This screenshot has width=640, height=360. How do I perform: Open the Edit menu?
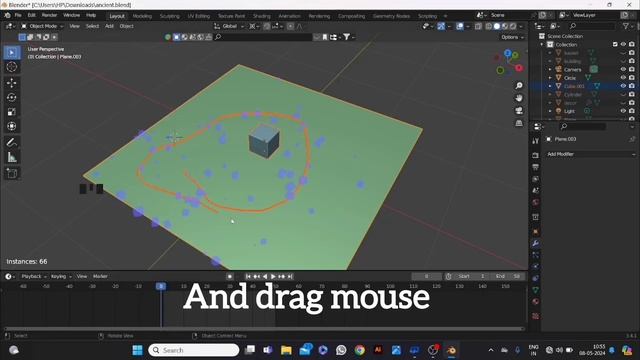pos(31,15)
